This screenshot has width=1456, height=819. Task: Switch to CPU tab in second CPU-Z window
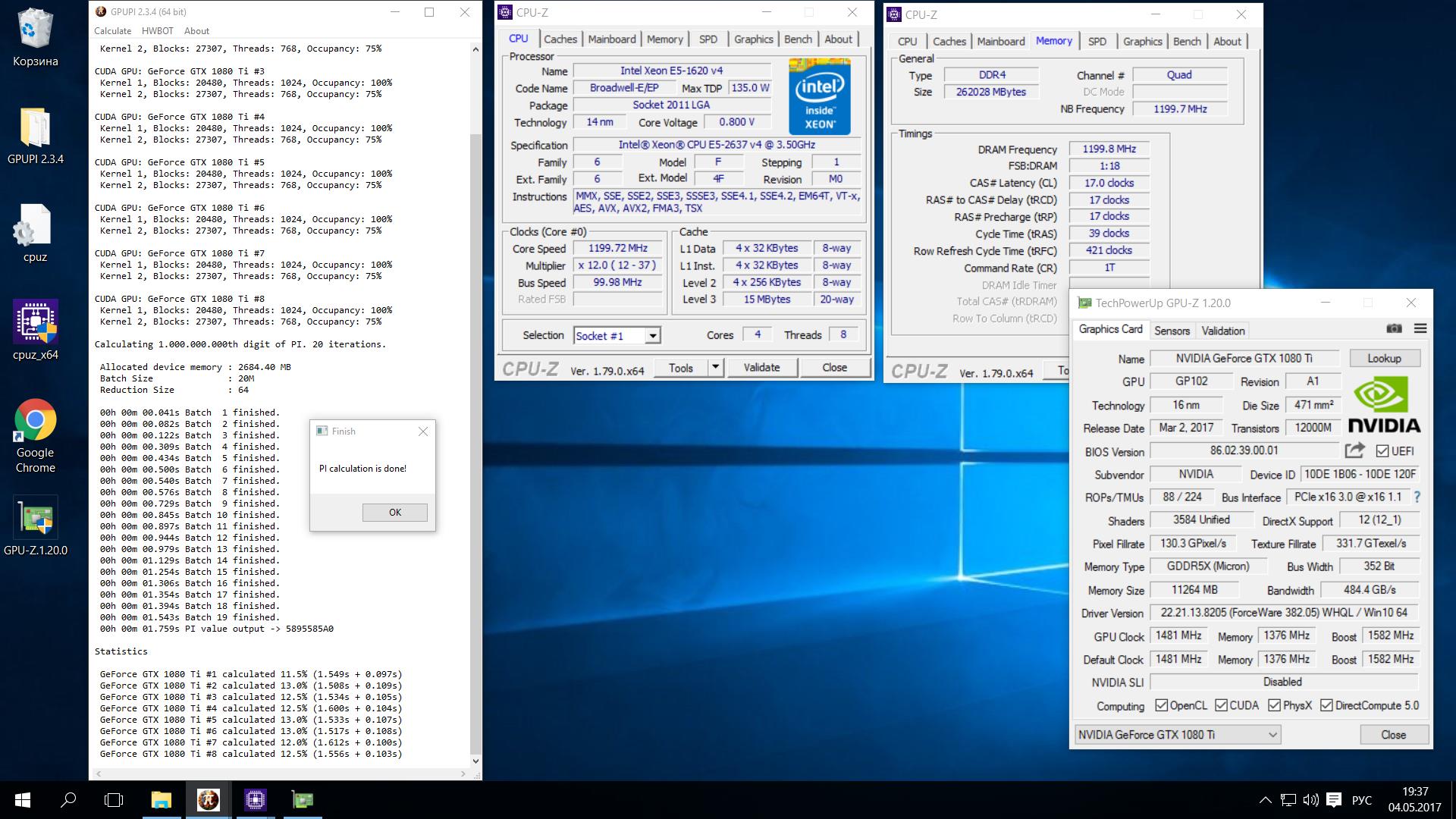click(907, 42)
